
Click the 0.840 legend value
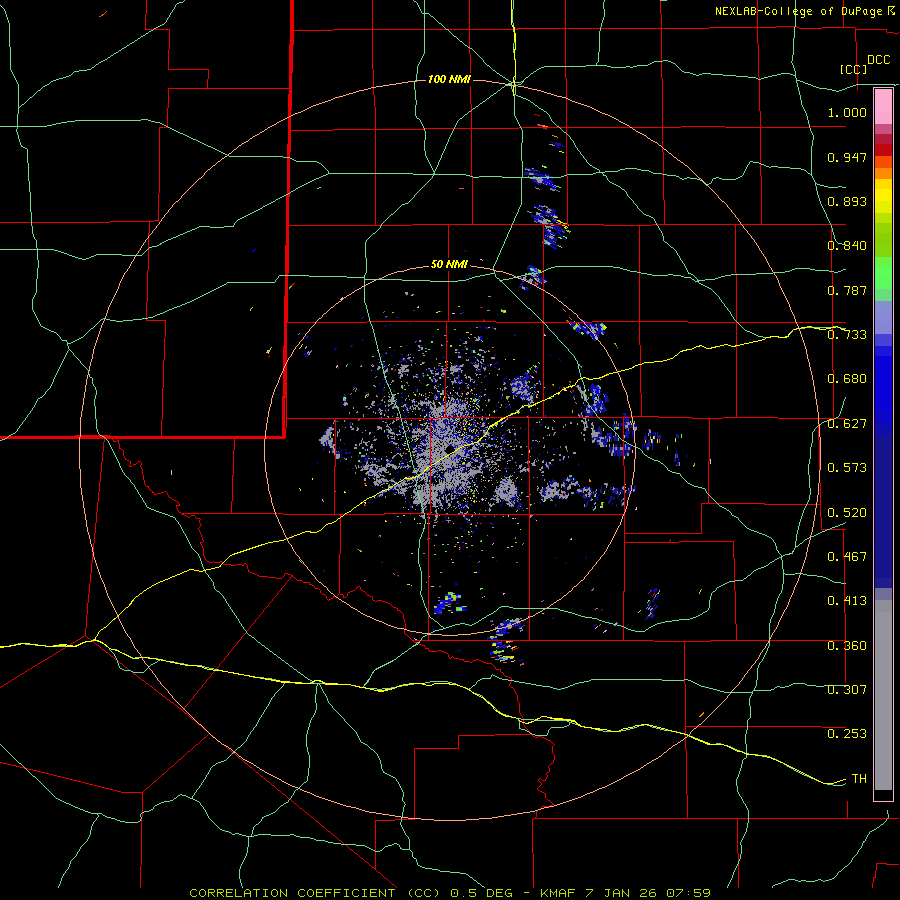point(847,246)
